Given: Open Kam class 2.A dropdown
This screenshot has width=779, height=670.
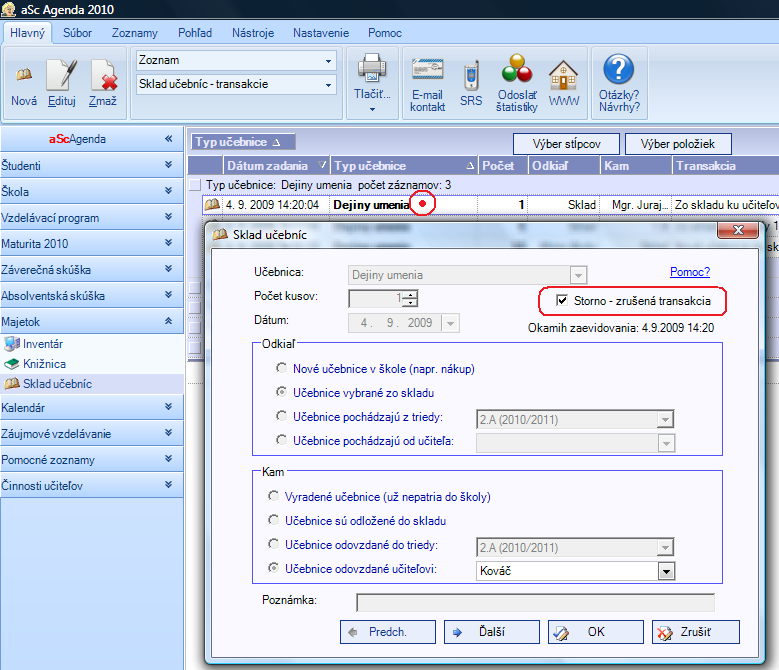Looking at the screenshot, I should pyautogui.click(x=665, y=547).
